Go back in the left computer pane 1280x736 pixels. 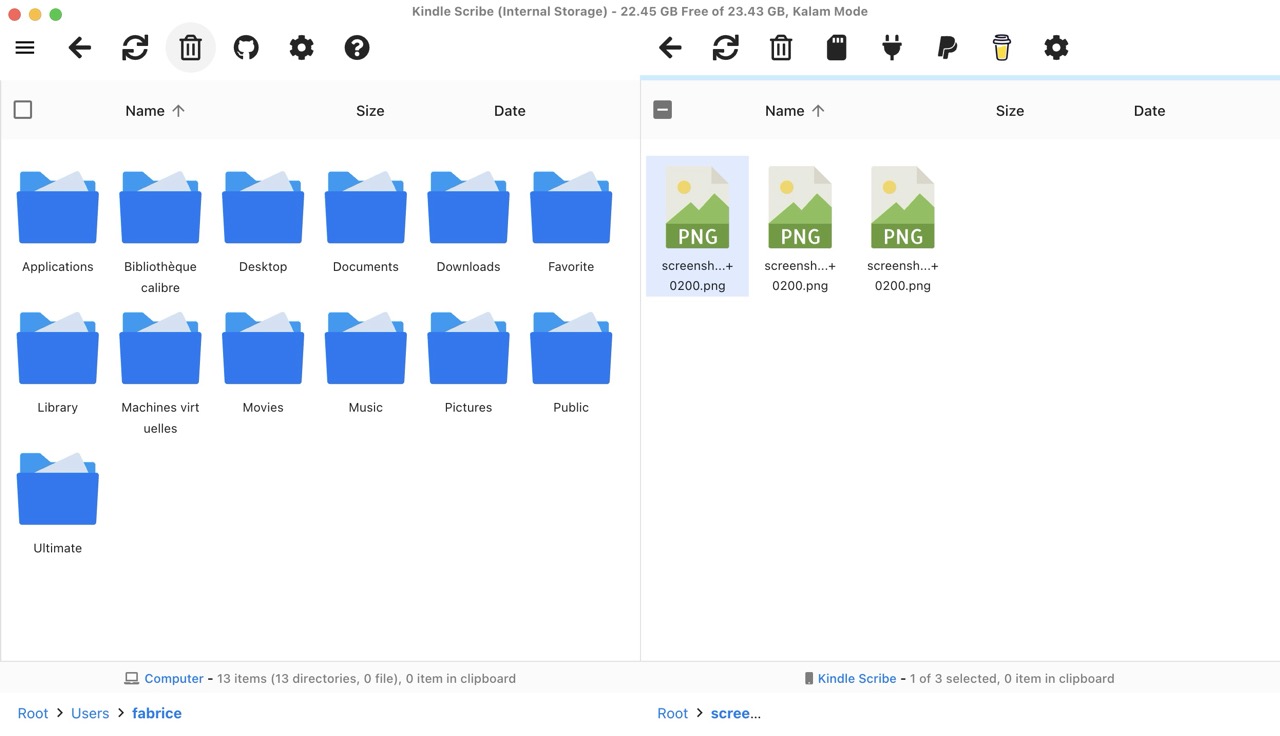pyautogui.click(x=80, y=47)
